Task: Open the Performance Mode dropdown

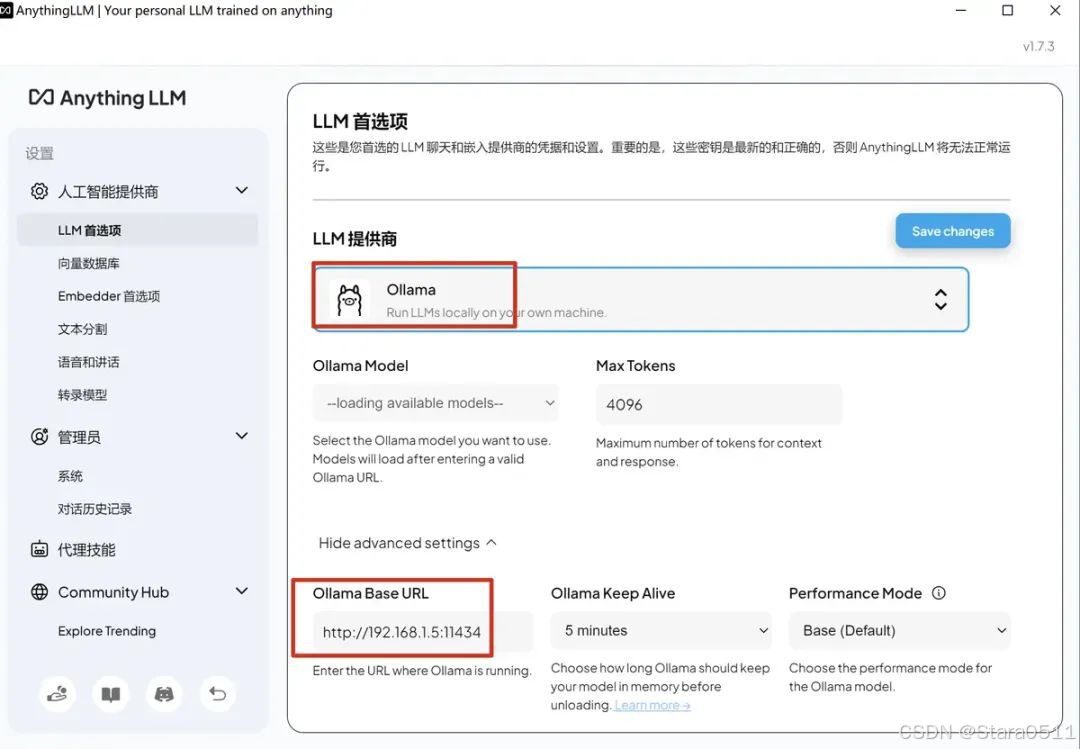Action: click(900, 630)
